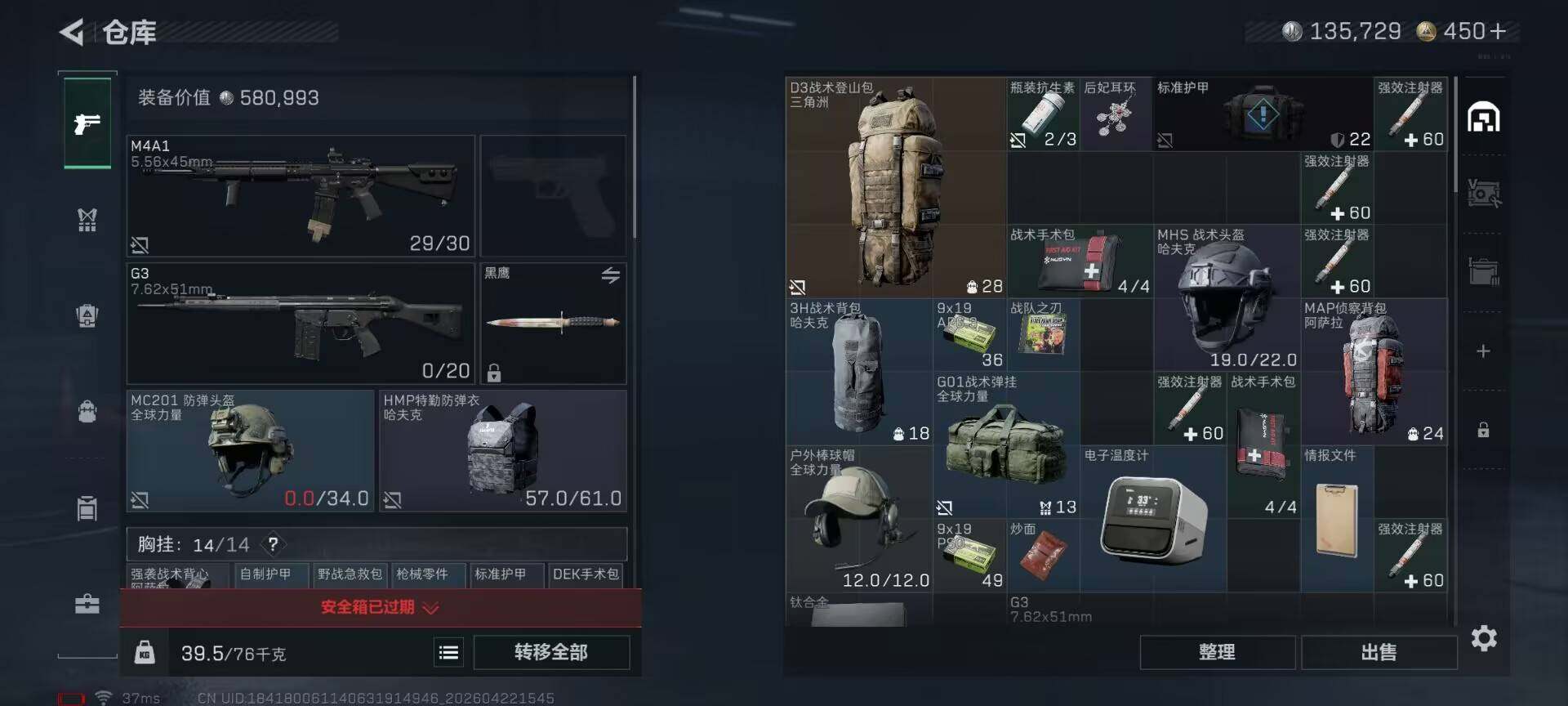This screenshot has width=1568, height=706.
Task: Toggle the padlock on the 黑鹰 knife slot
Action: (494, 373)
